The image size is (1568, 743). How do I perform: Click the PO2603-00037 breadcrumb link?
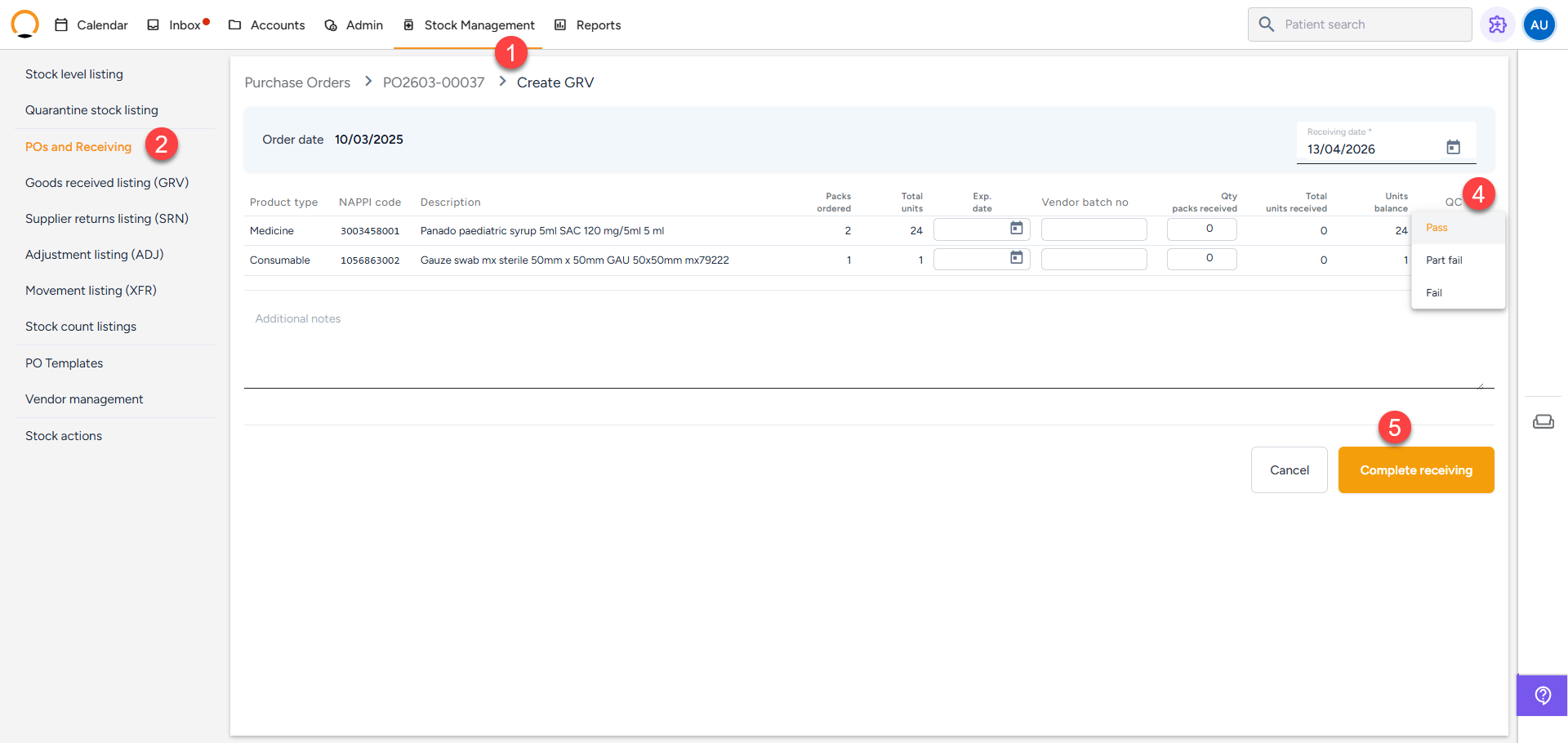tap(433, 82)
